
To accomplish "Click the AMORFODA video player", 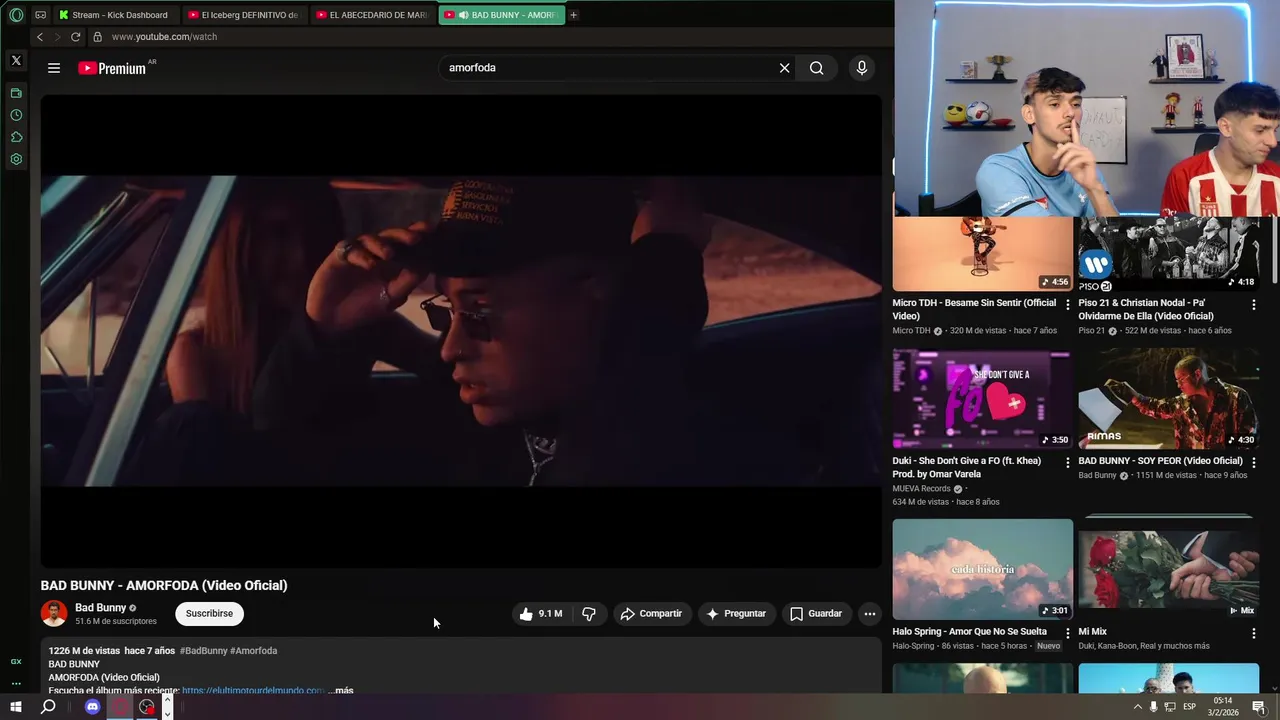I will click(461, 331).
